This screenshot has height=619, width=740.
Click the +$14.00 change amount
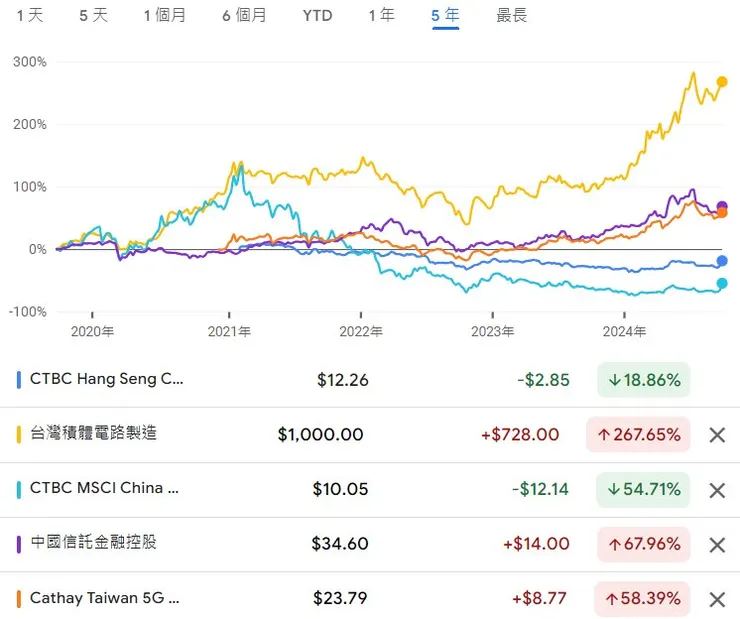point(536,544)
